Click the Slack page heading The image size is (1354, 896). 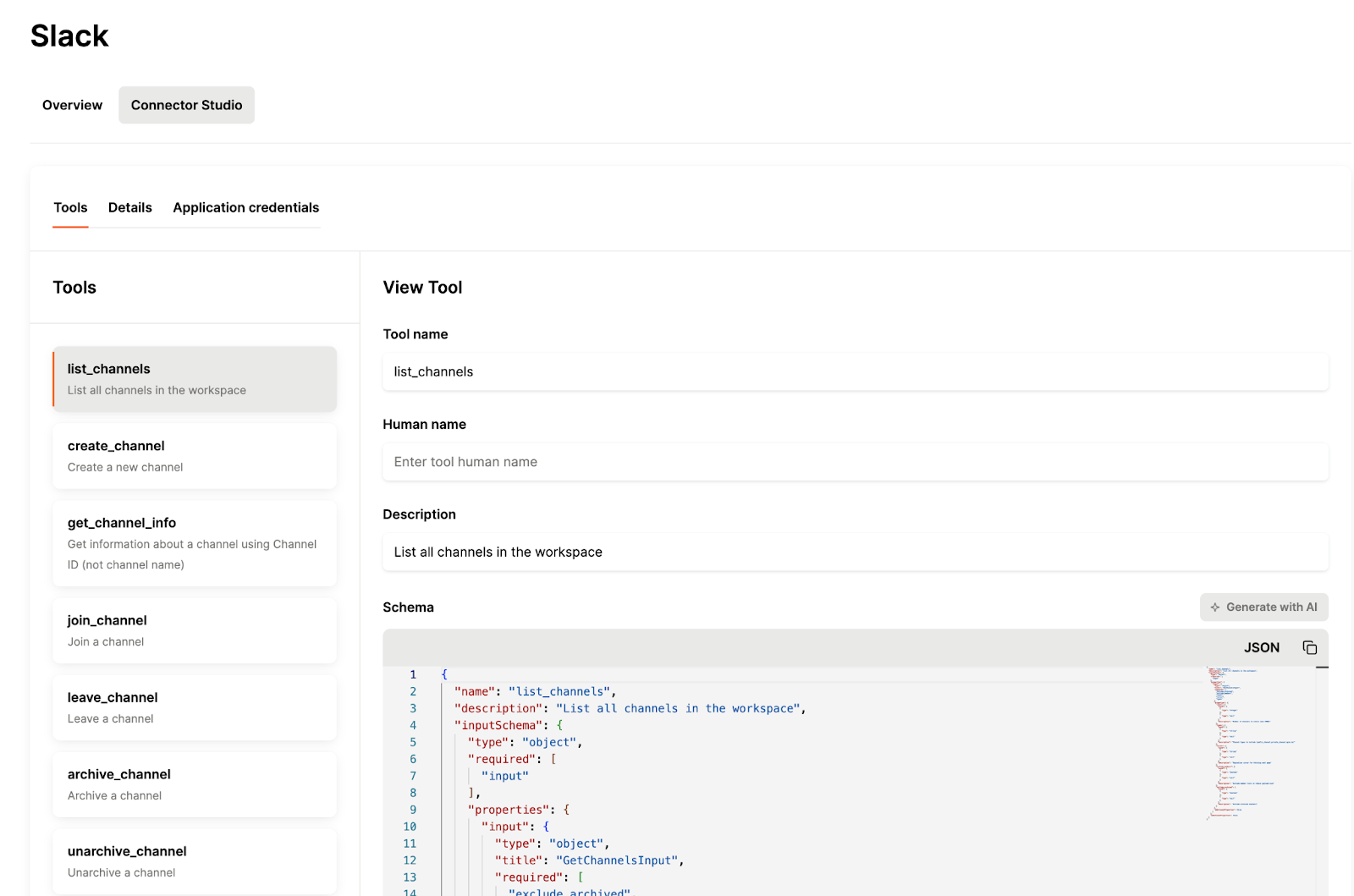tap(69, 36)
